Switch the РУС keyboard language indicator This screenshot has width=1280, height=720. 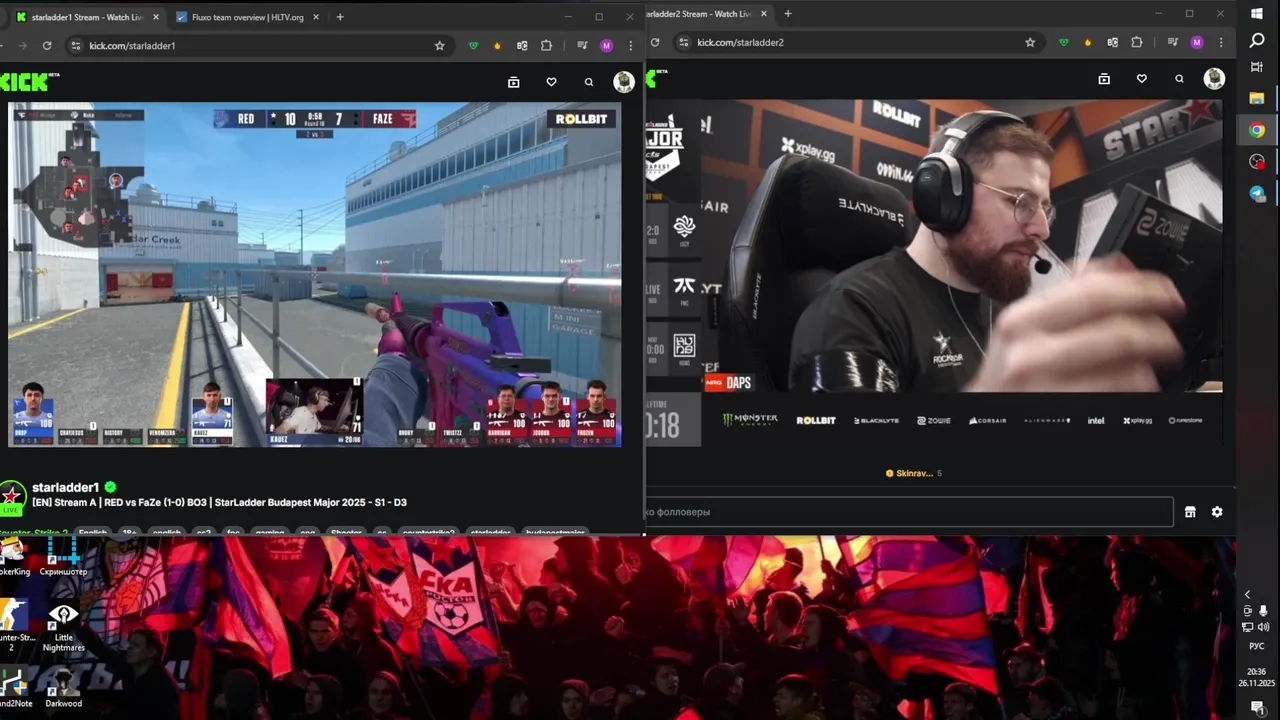pos(1257,646)
